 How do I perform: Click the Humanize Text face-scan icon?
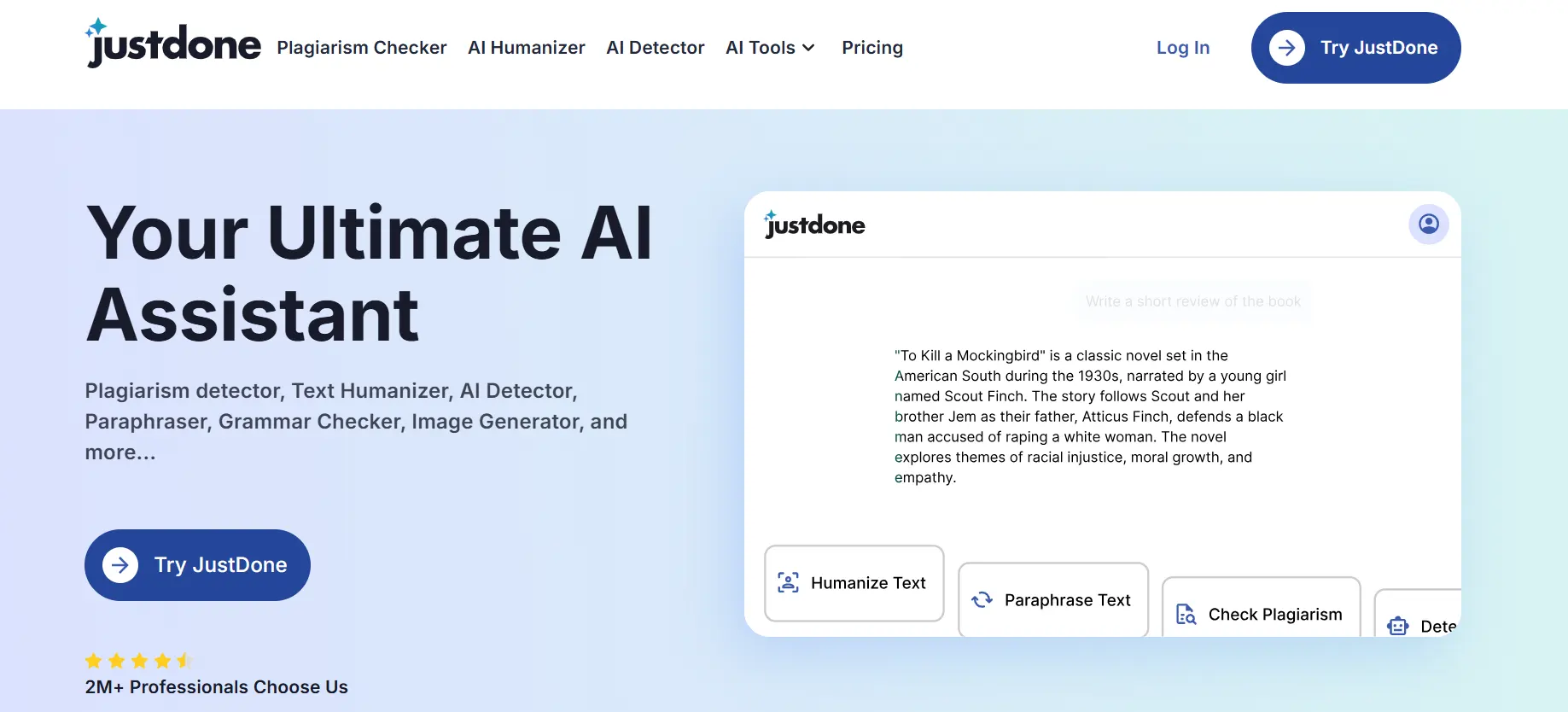788,583
